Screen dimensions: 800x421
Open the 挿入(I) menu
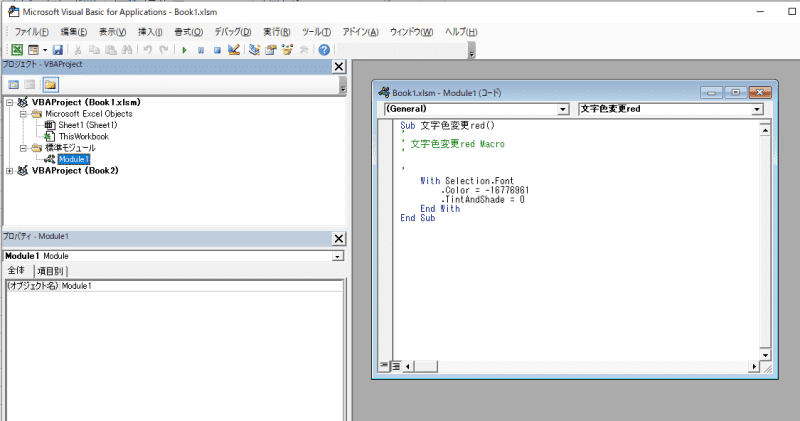150,32
